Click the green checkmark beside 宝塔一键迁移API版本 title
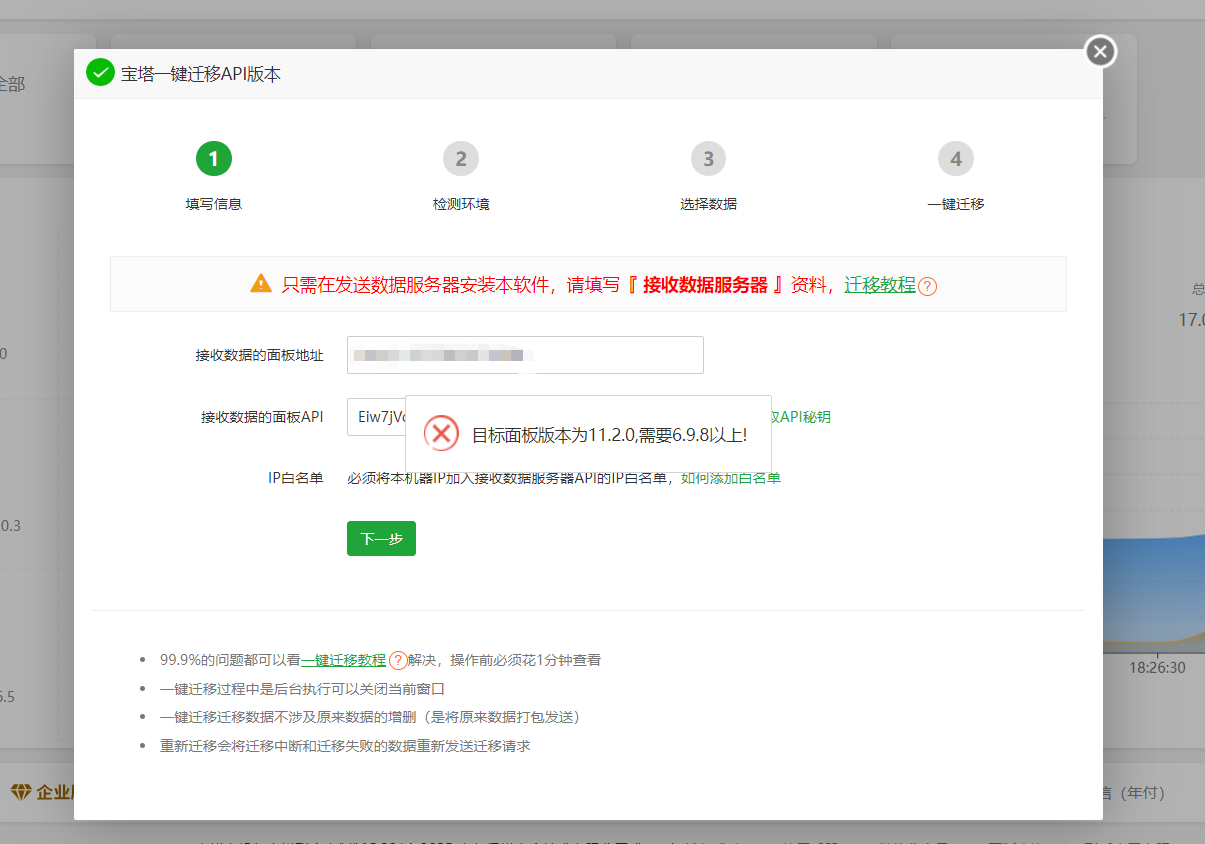Image resolution: width=1205 pixels, height=844 pixels. 100,73
